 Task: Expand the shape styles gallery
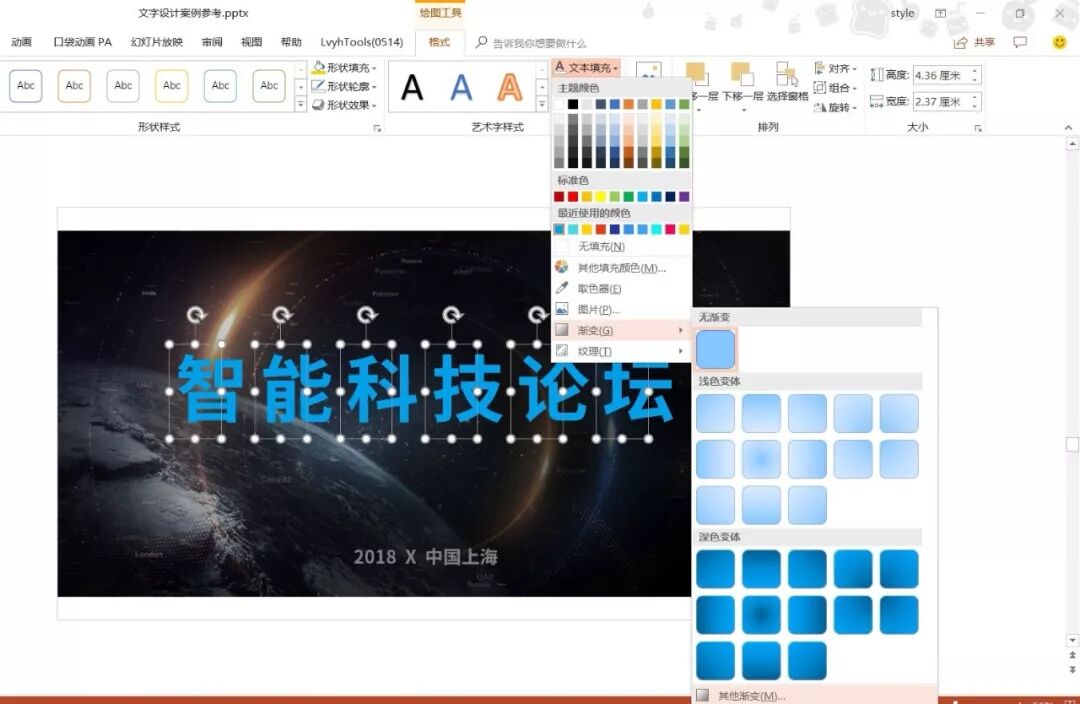pyautogui.click(x=300, y=104)
